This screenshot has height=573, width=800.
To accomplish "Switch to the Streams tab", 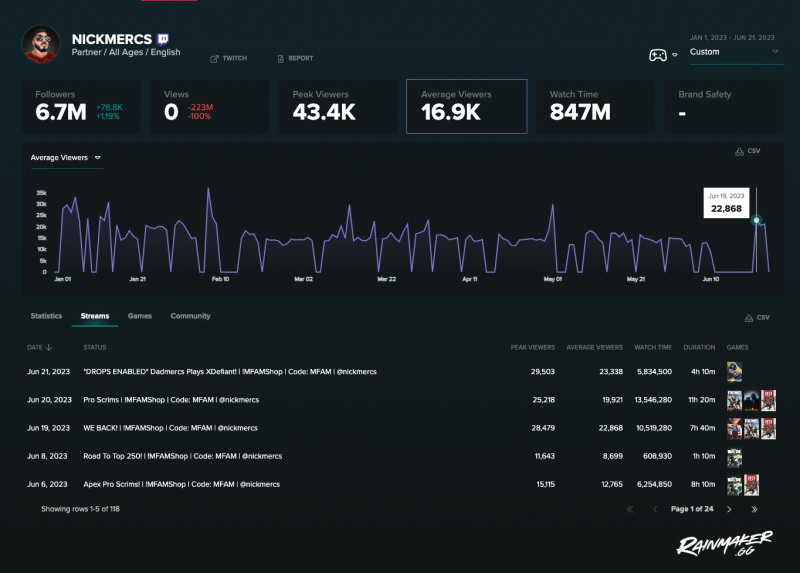I will 95,316.
